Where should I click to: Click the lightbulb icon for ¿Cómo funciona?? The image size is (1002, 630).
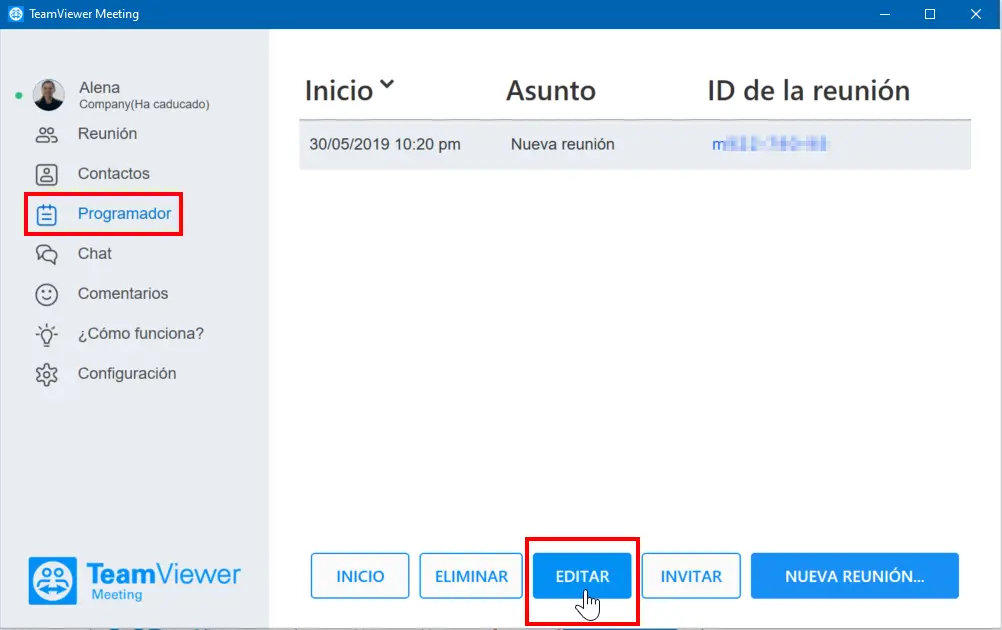(47, 335)
